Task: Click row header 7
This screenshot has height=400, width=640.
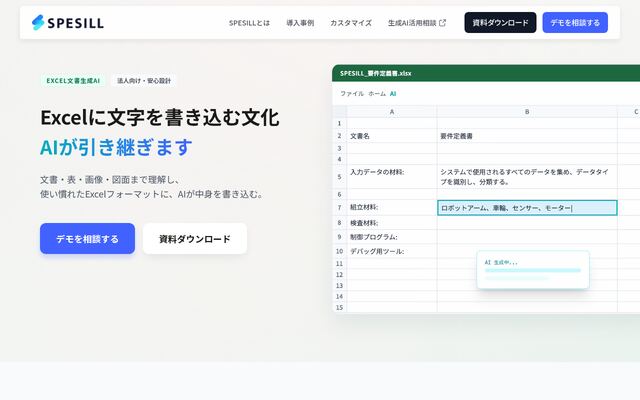Action: point(339,207)
